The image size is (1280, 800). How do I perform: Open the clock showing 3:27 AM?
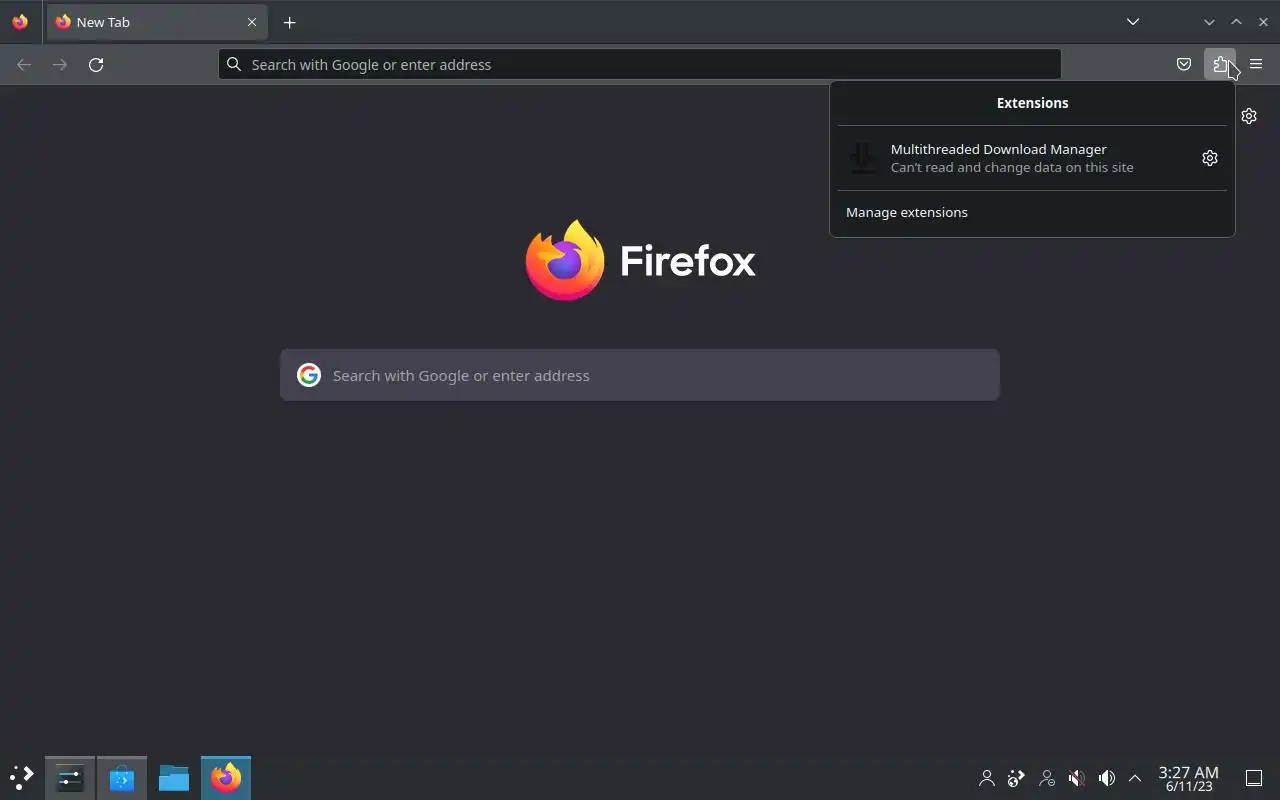(x=1188, y=778)
